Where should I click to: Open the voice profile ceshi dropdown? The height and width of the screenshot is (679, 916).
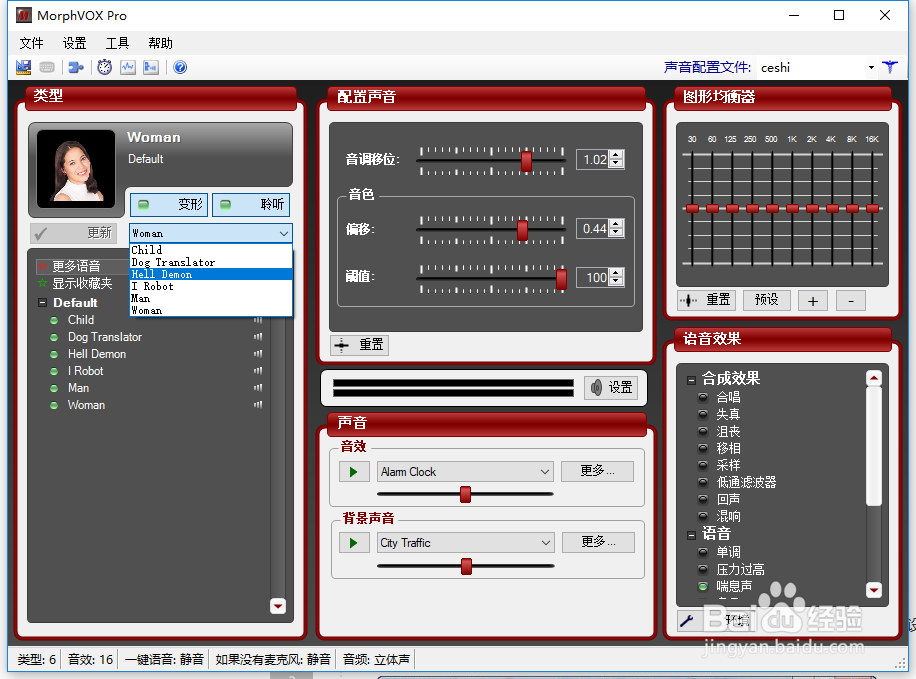point(871,68)
